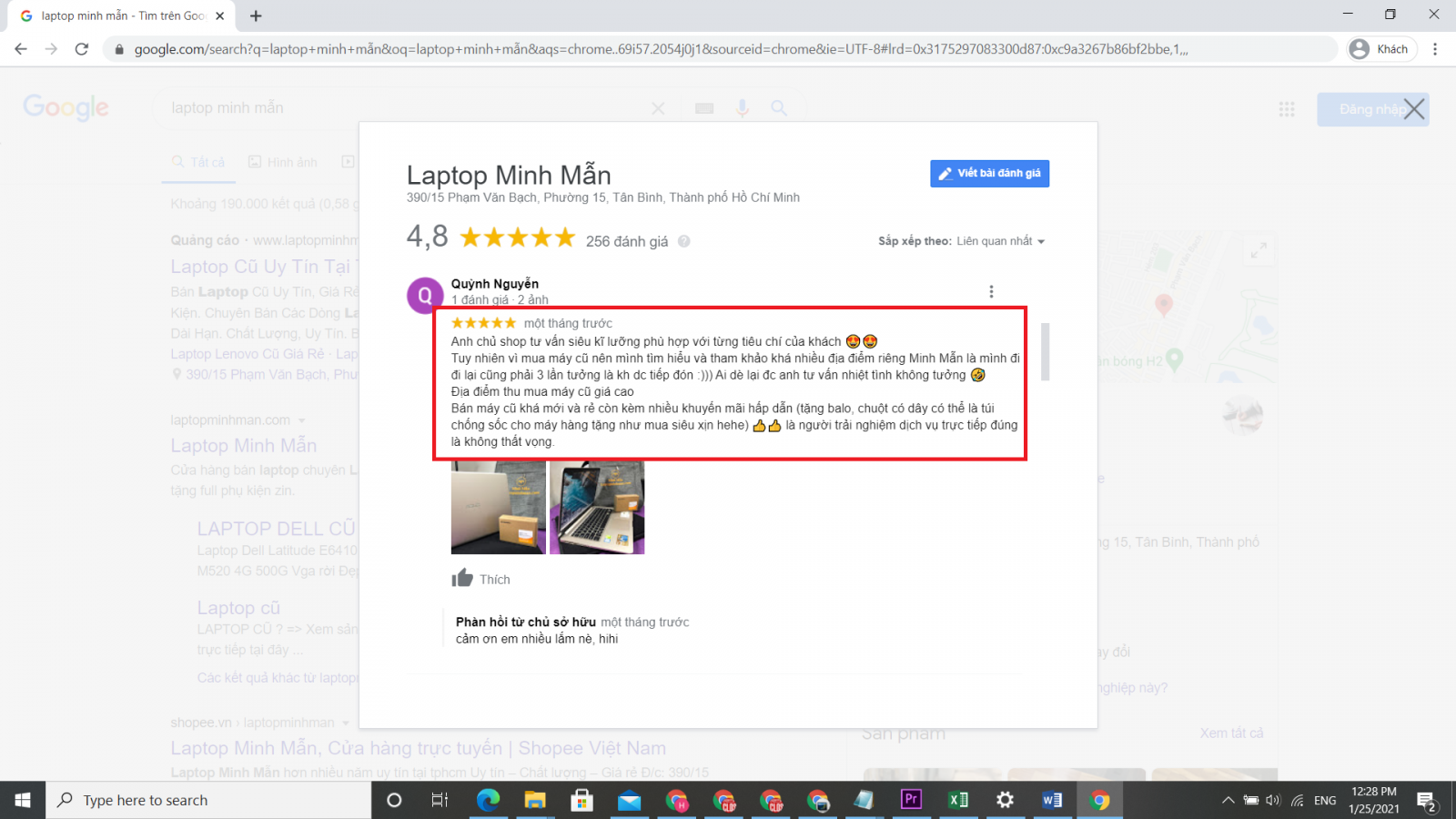Viewport: 1456px width, 819px height.
Task: Open Cortana circle icon on the taskbar
Action: point(394,800)
